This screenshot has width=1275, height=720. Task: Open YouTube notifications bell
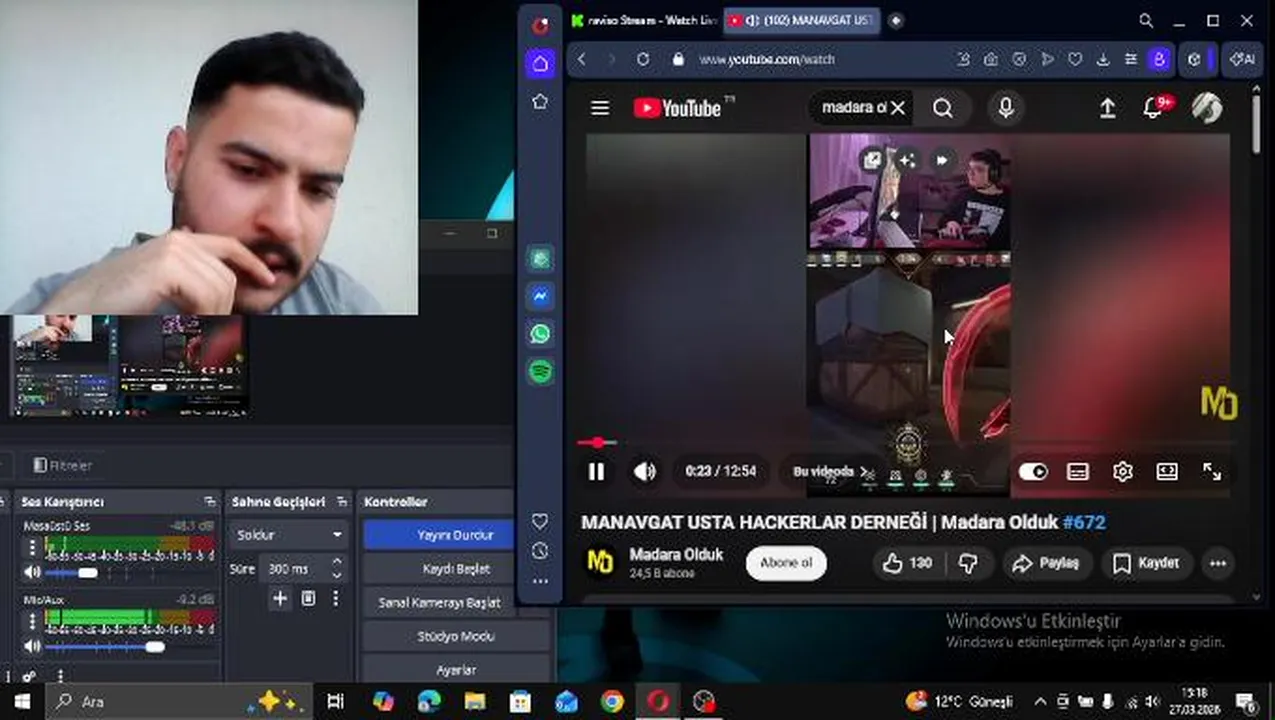(1154, 108)
